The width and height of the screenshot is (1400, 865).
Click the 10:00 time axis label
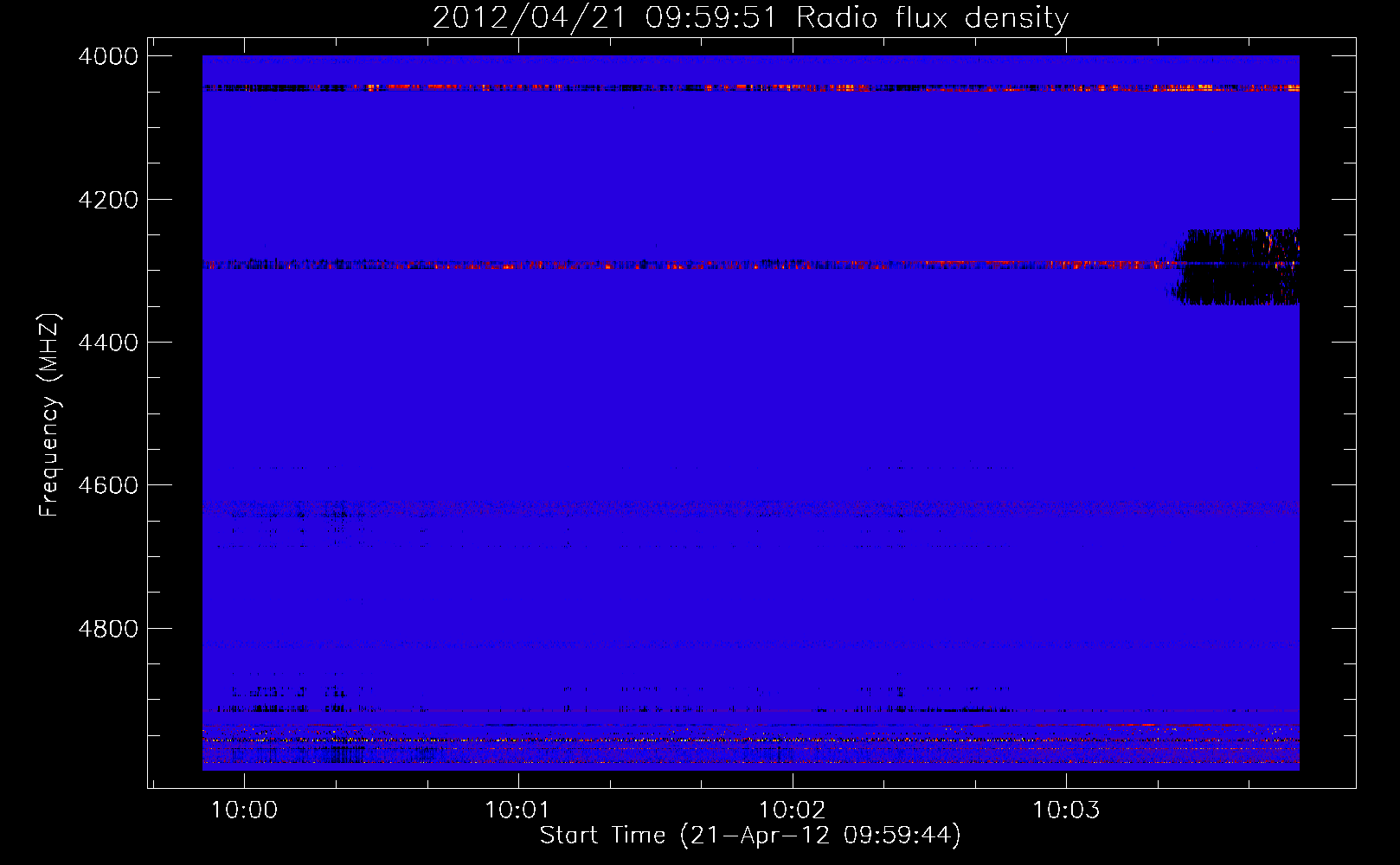pos(245,810)
